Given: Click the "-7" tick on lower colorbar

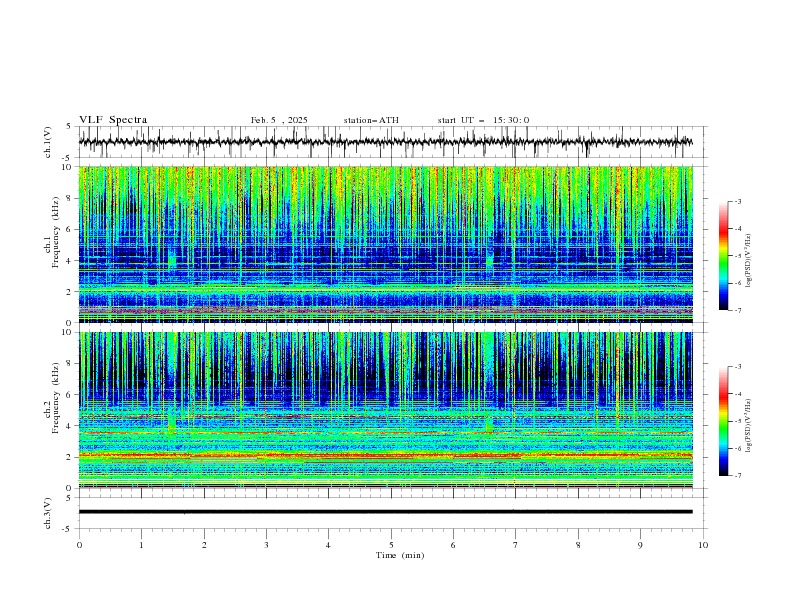Looking at the screenshot, I should [x=738, y=475].
